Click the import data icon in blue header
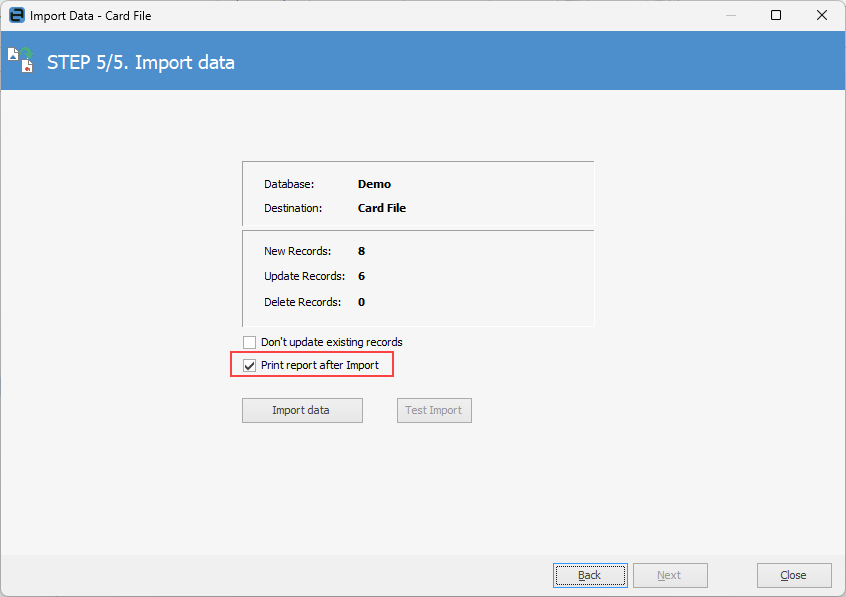The image size is (846, 597). [x=21, y=61]
